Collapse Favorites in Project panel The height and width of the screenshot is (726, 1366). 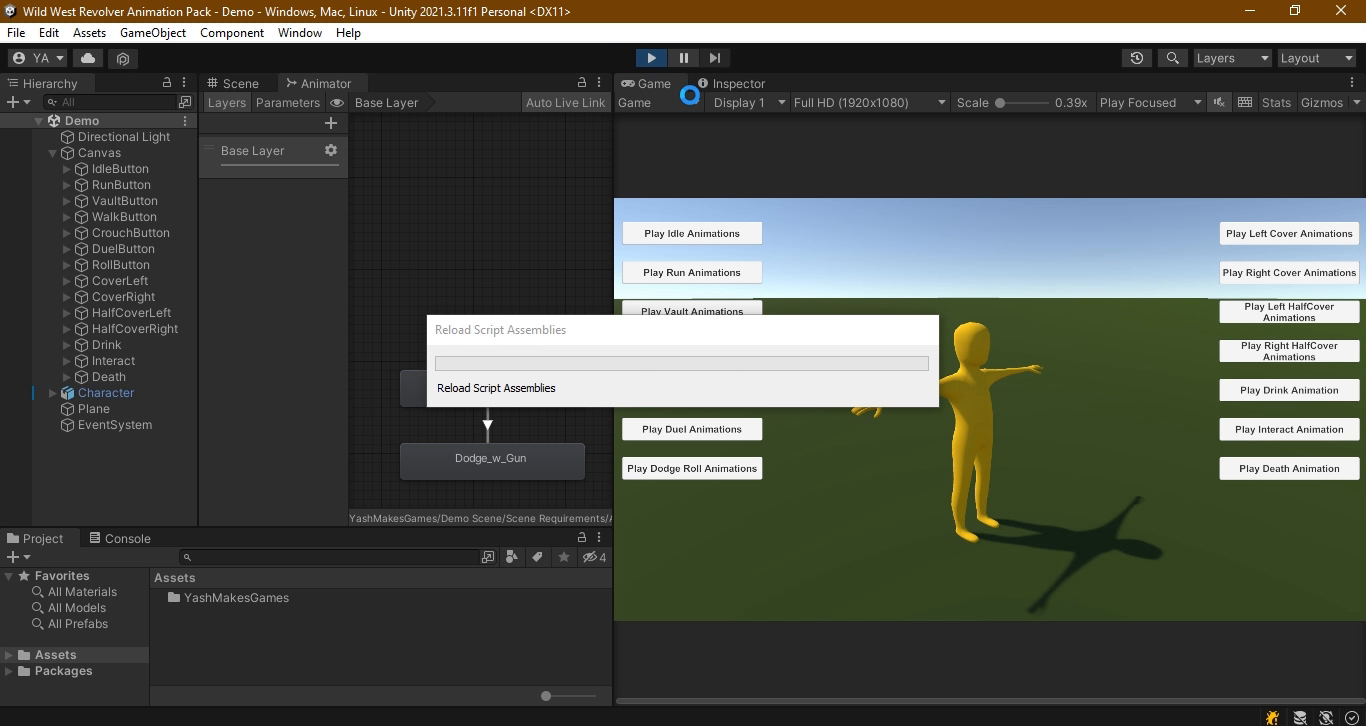pyautogui.click(x=9, y=576)
